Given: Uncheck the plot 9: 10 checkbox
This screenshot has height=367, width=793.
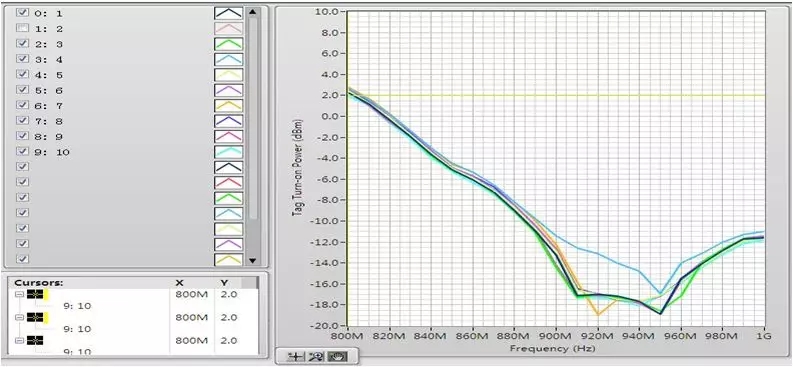Looking at the screenshot, I should click(22, 151).
